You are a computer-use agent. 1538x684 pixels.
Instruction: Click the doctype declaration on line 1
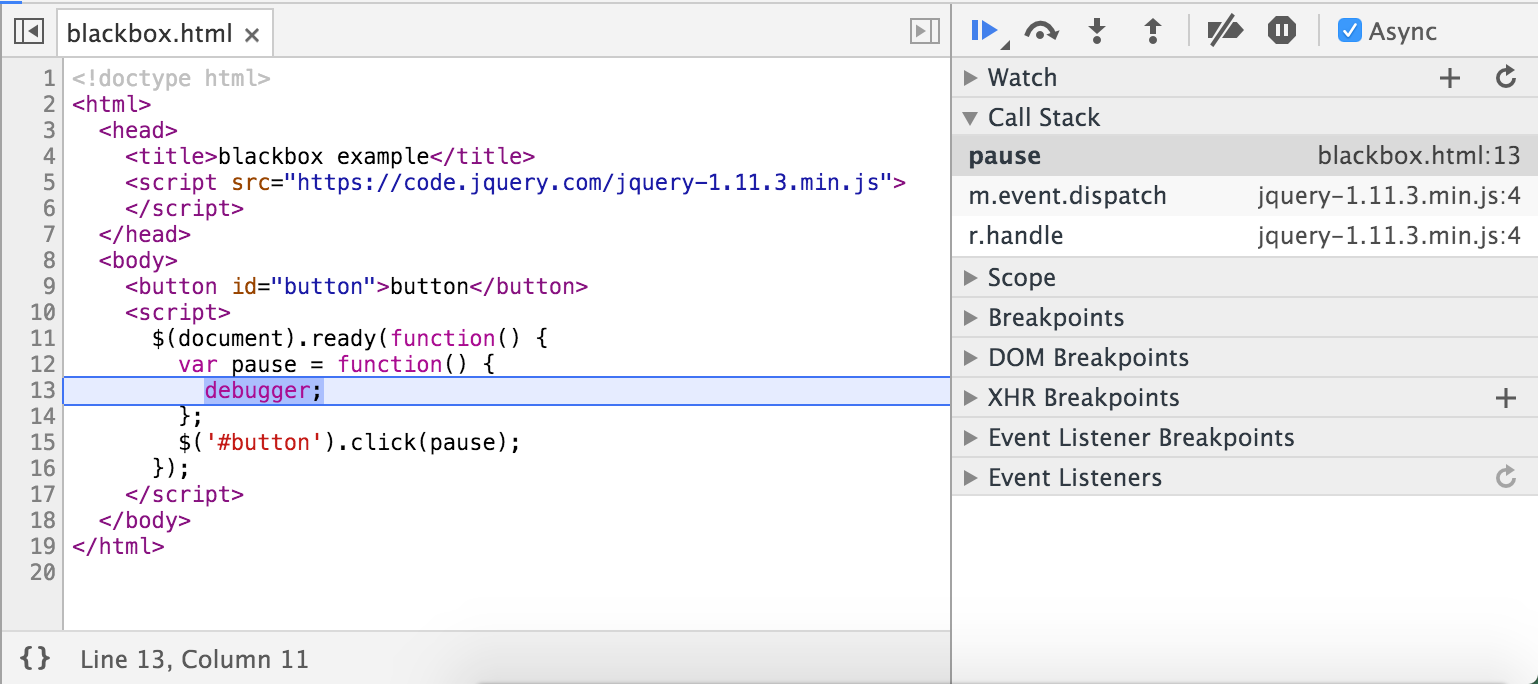click(171, 78)
